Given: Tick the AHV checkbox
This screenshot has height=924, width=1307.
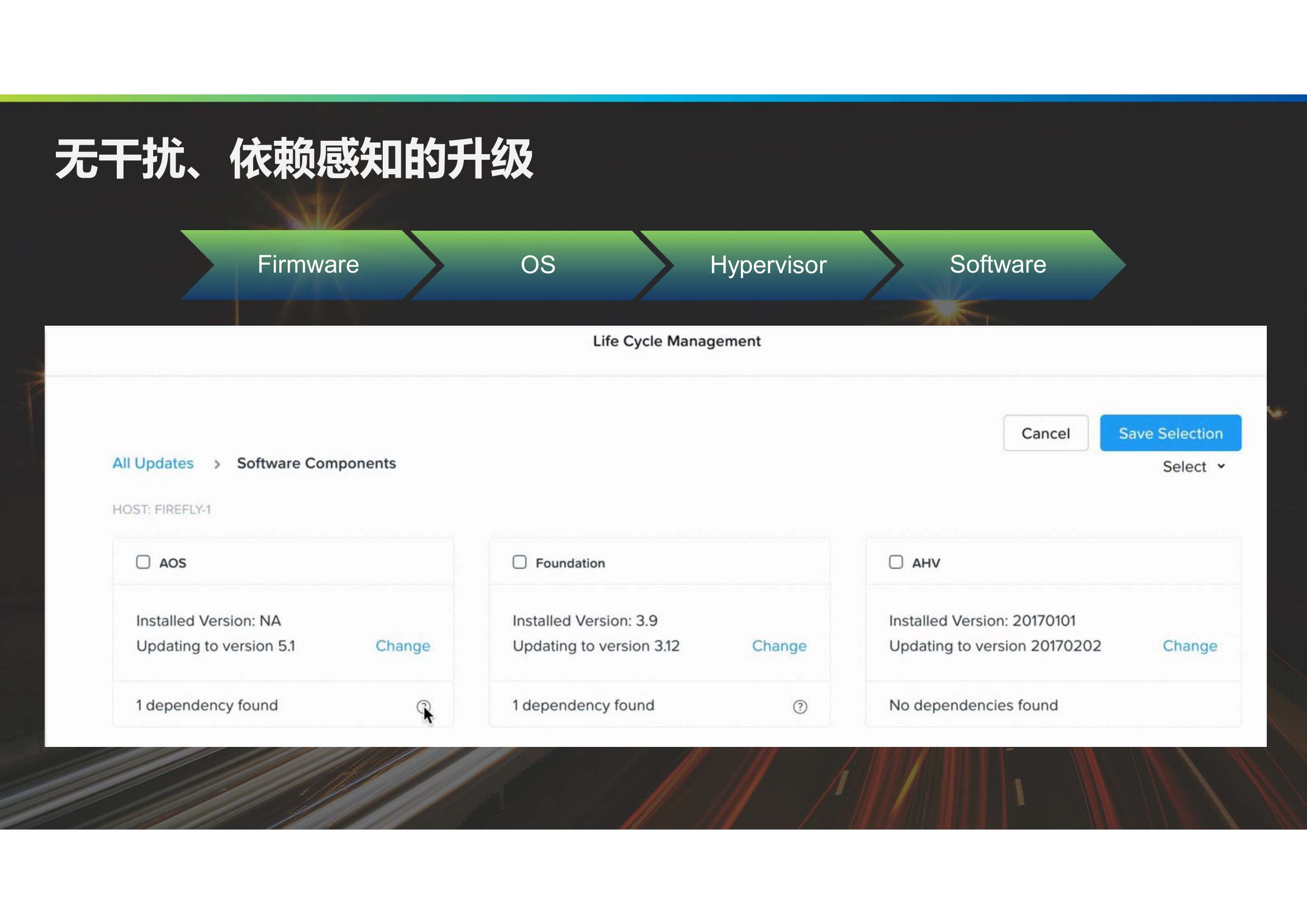Looking at the screenshot, I should point(895,562).
